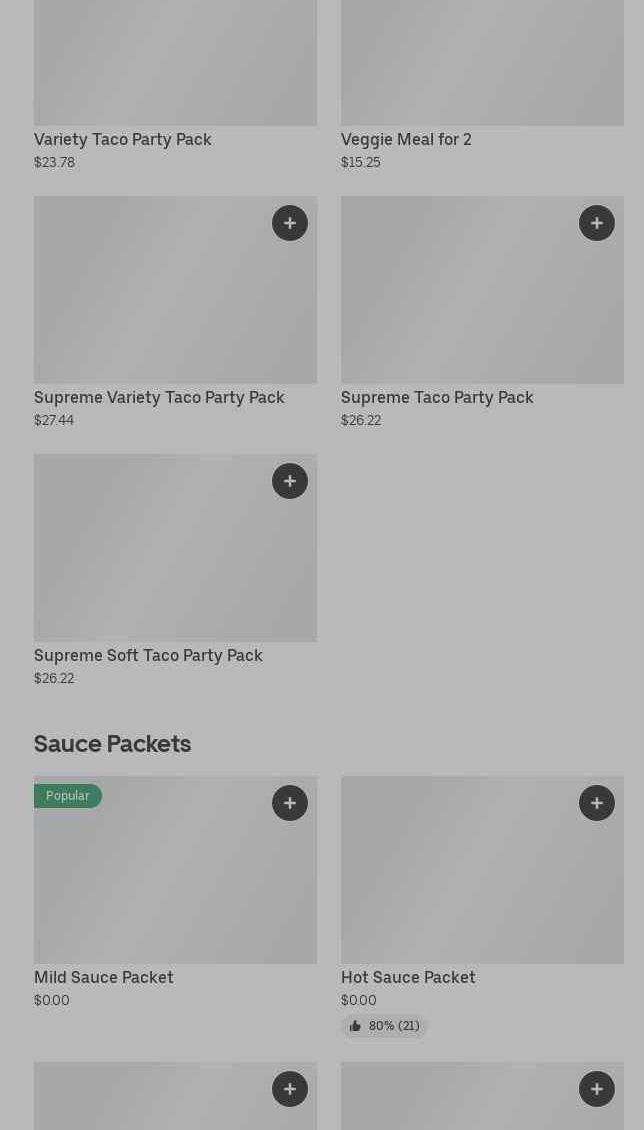The image size is (644, 1130).
Task: Select Hot Sauce Packet name
Action: [x=408, y=977]
